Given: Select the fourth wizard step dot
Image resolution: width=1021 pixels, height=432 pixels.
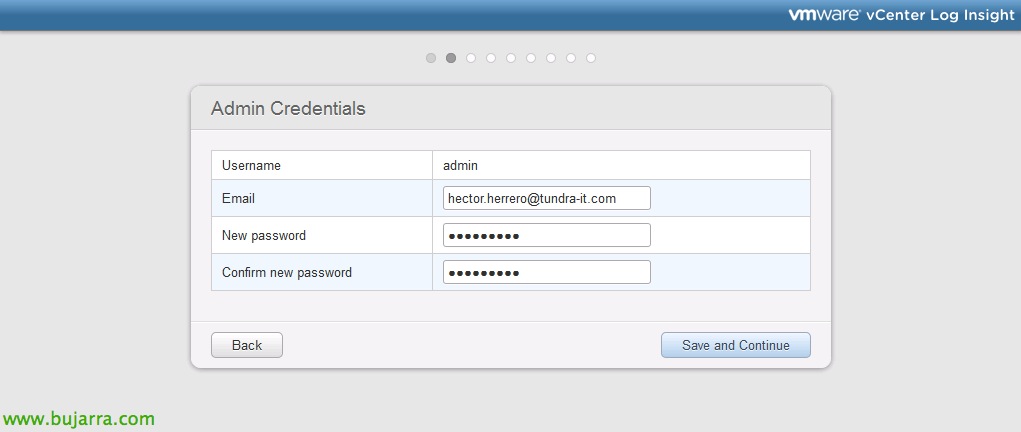Looking at the screenshot, I should pyautogui.click(x=491, y=58).
